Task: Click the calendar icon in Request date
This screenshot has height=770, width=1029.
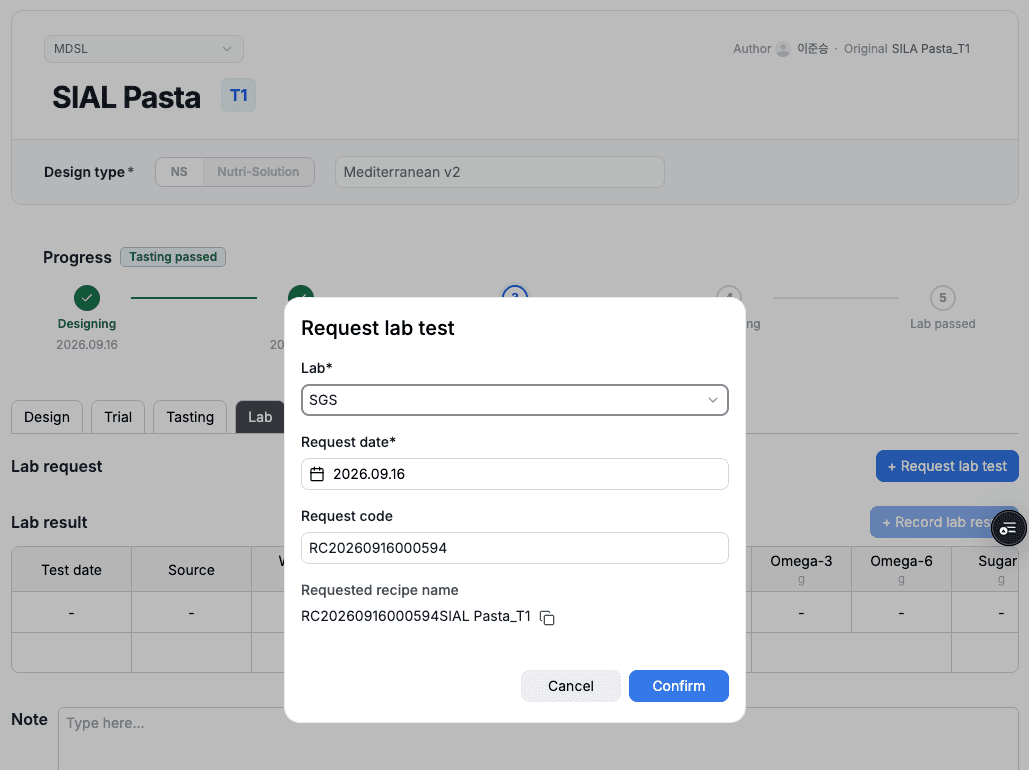Action: coord(317,474)
